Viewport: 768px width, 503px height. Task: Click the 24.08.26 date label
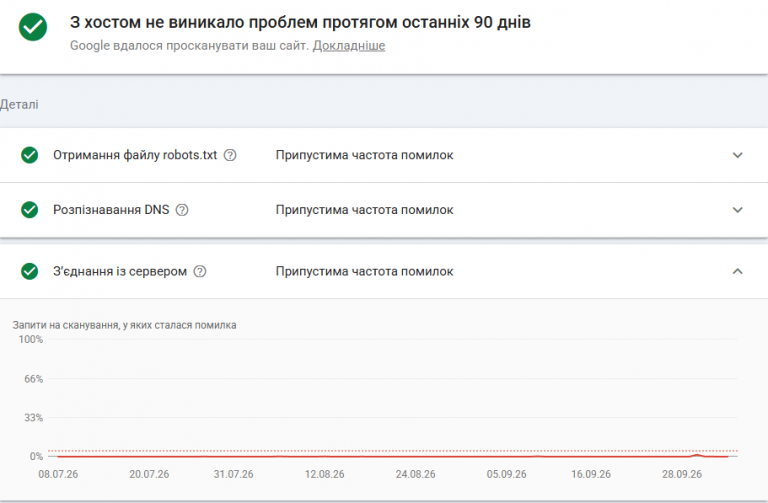tap(416, 475)
